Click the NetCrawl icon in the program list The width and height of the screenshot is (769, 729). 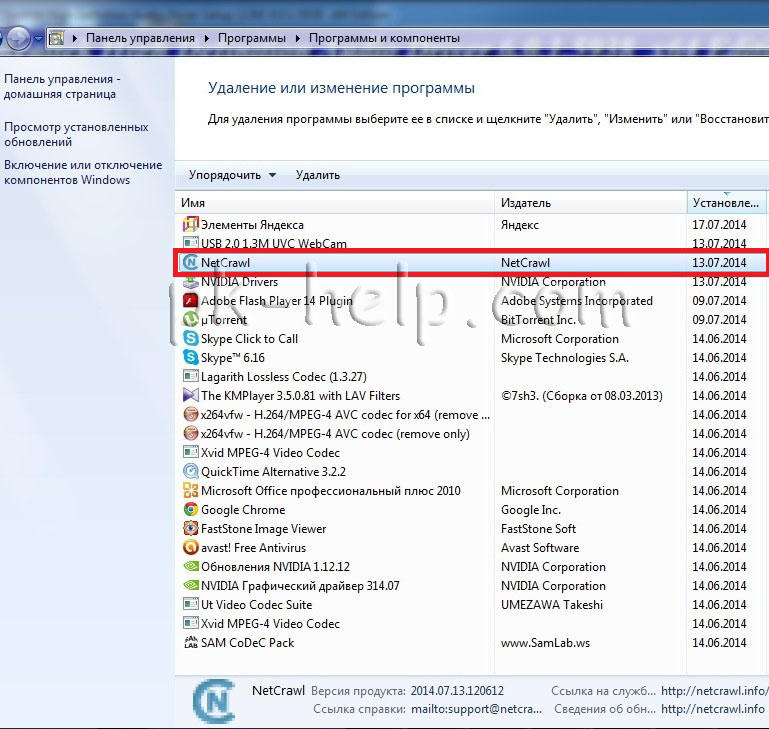(190, 263)
